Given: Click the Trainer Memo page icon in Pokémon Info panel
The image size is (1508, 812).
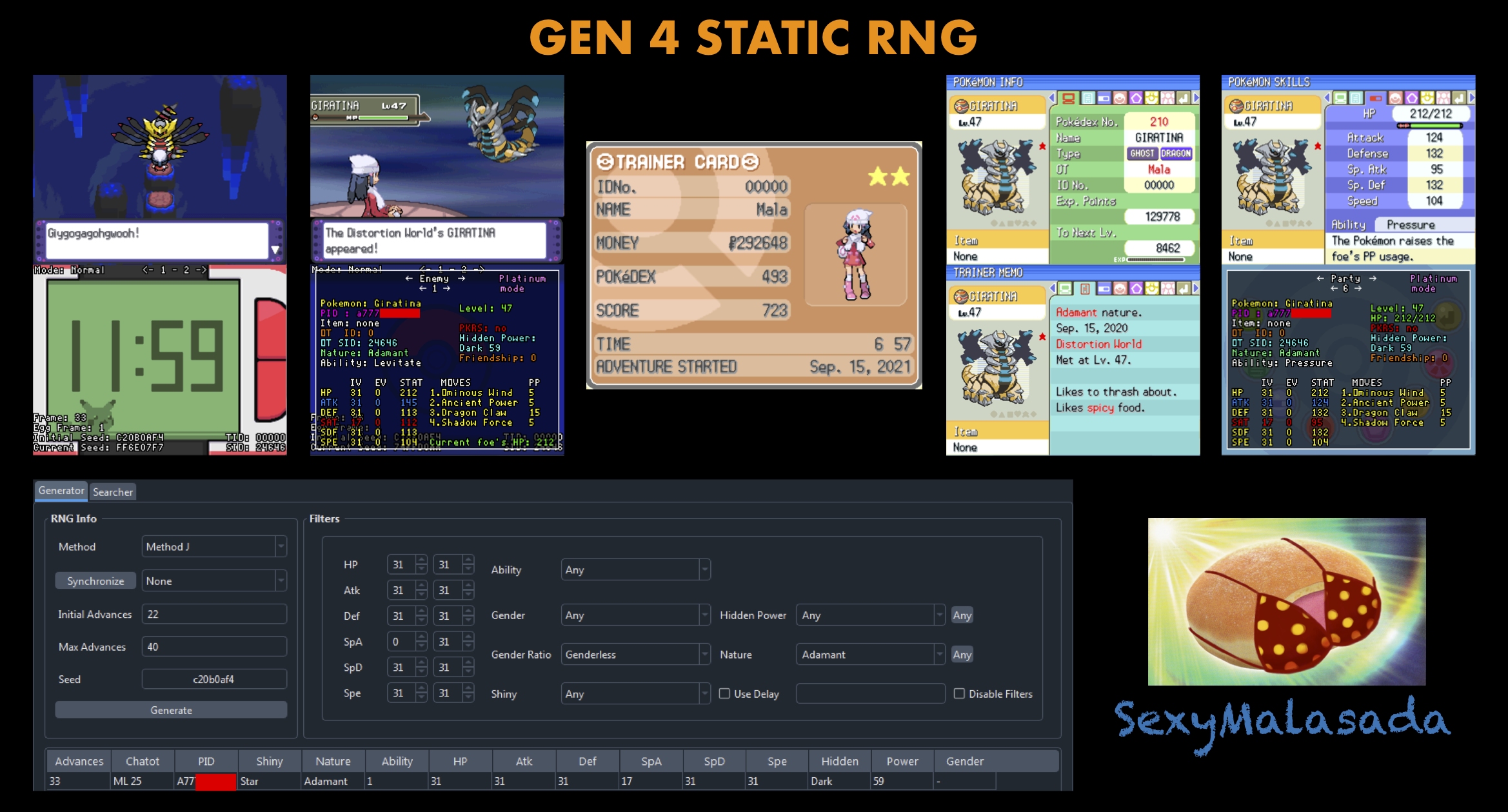Looking at the screenshot, I should click(1088, 98).
